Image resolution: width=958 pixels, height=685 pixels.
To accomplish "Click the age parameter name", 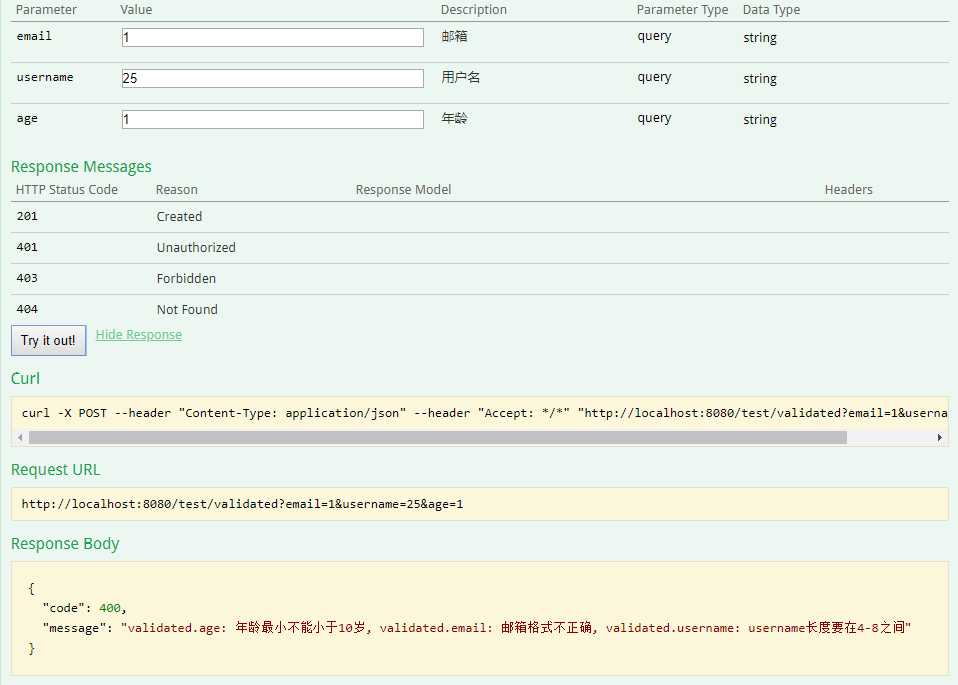I will 27,119.
